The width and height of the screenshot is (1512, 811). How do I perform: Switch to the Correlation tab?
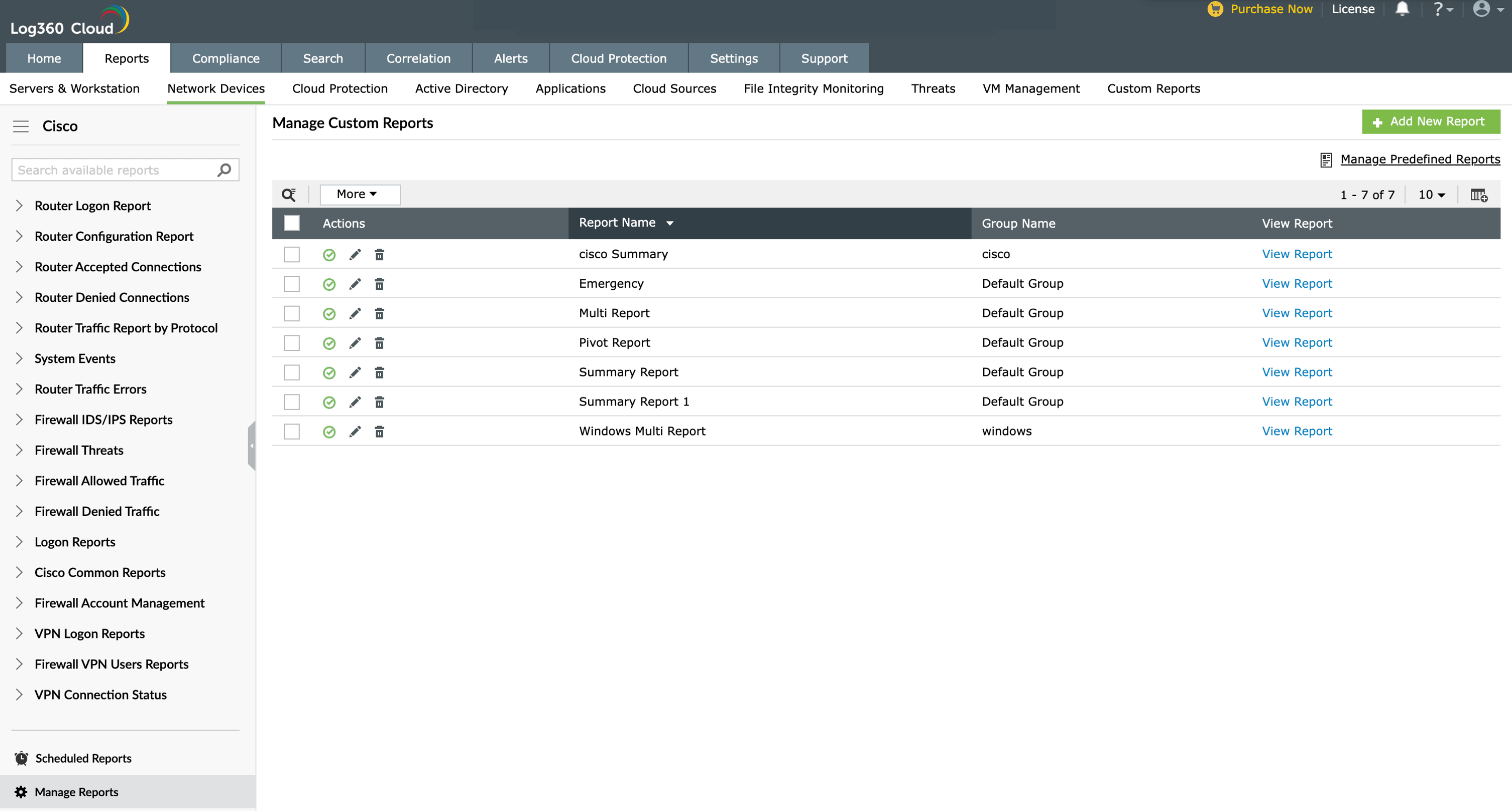[x=418, y=58]
